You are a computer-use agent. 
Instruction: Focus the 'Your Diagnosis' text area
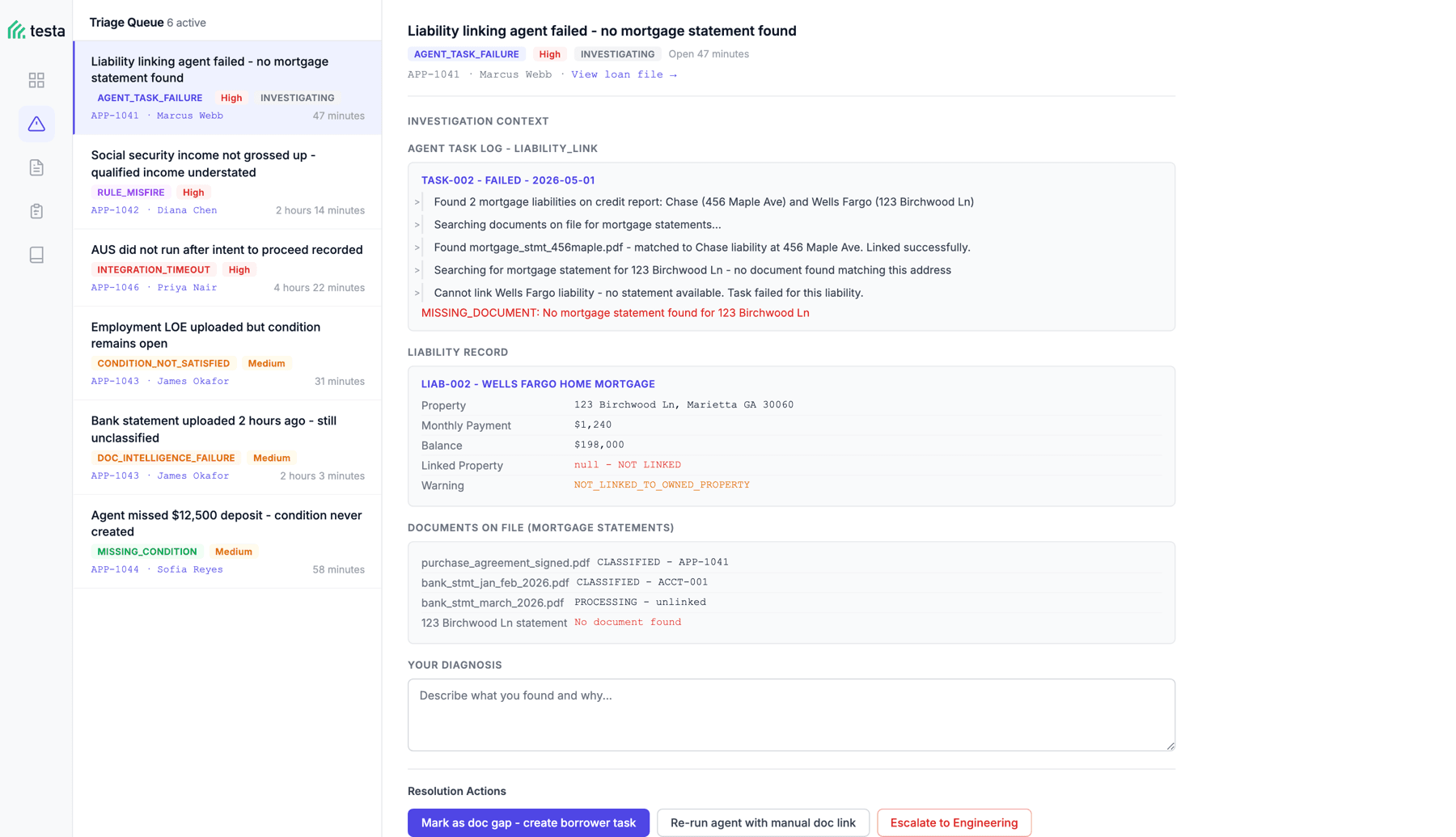pyautogui.click(x=791, y=715)
